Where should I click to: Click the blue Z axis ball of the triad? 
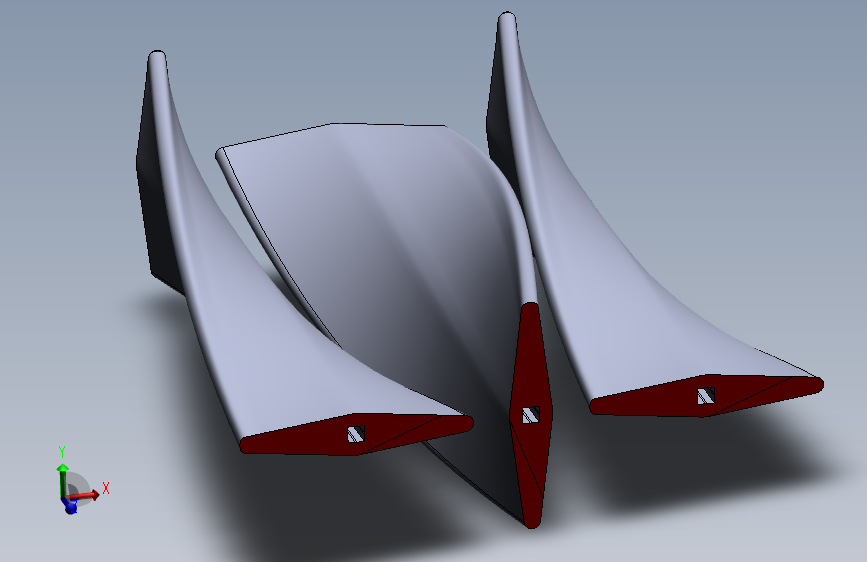pos(70,506)
